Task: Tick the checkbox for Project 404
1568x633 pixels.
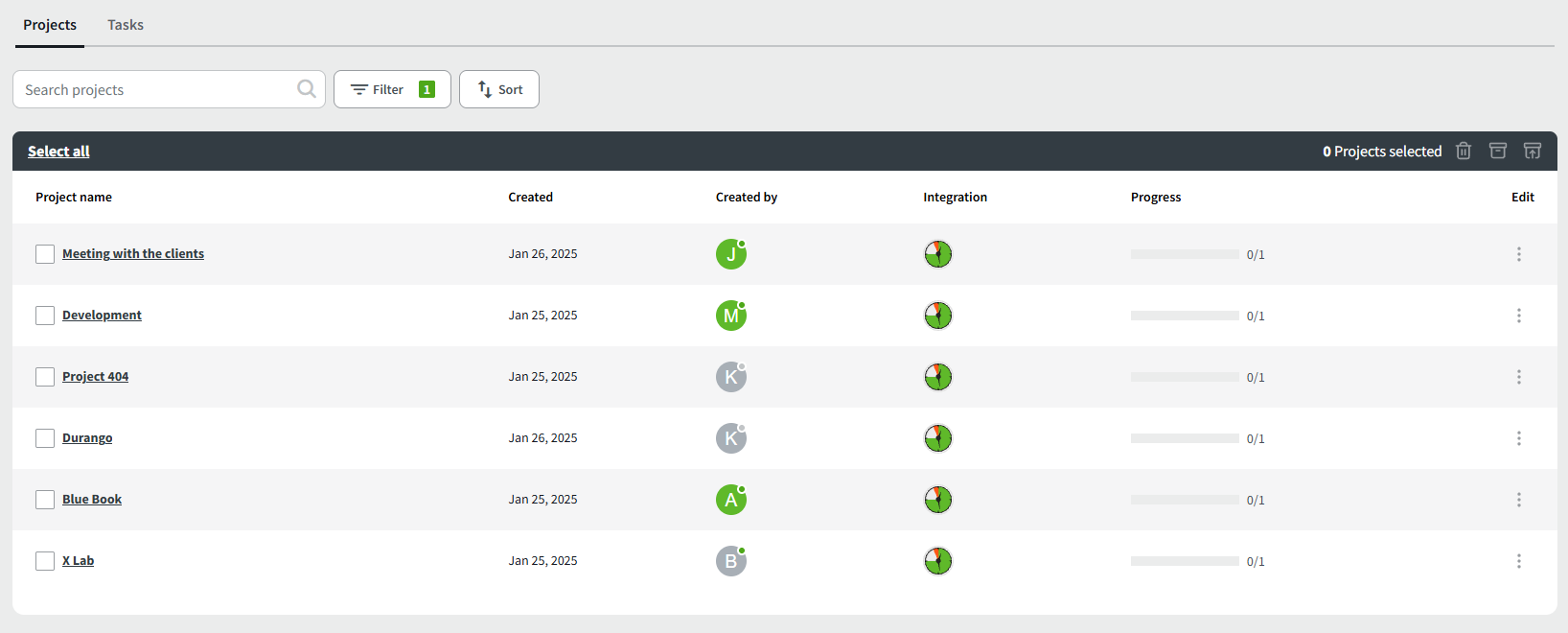Action: [x=45, y=377]
